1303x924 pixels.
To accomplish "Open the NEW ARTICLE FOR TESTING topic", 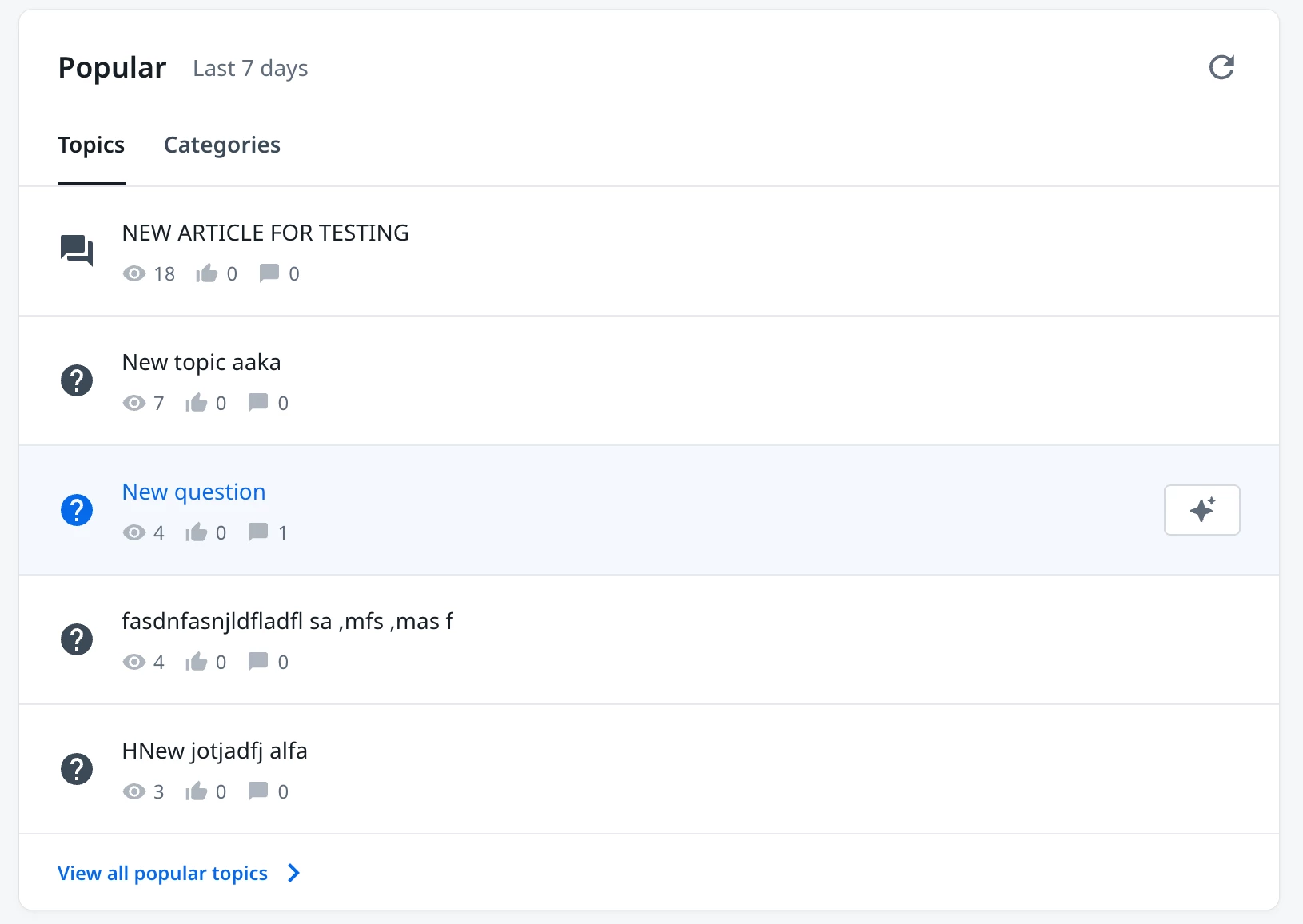I will coord(265,233).
